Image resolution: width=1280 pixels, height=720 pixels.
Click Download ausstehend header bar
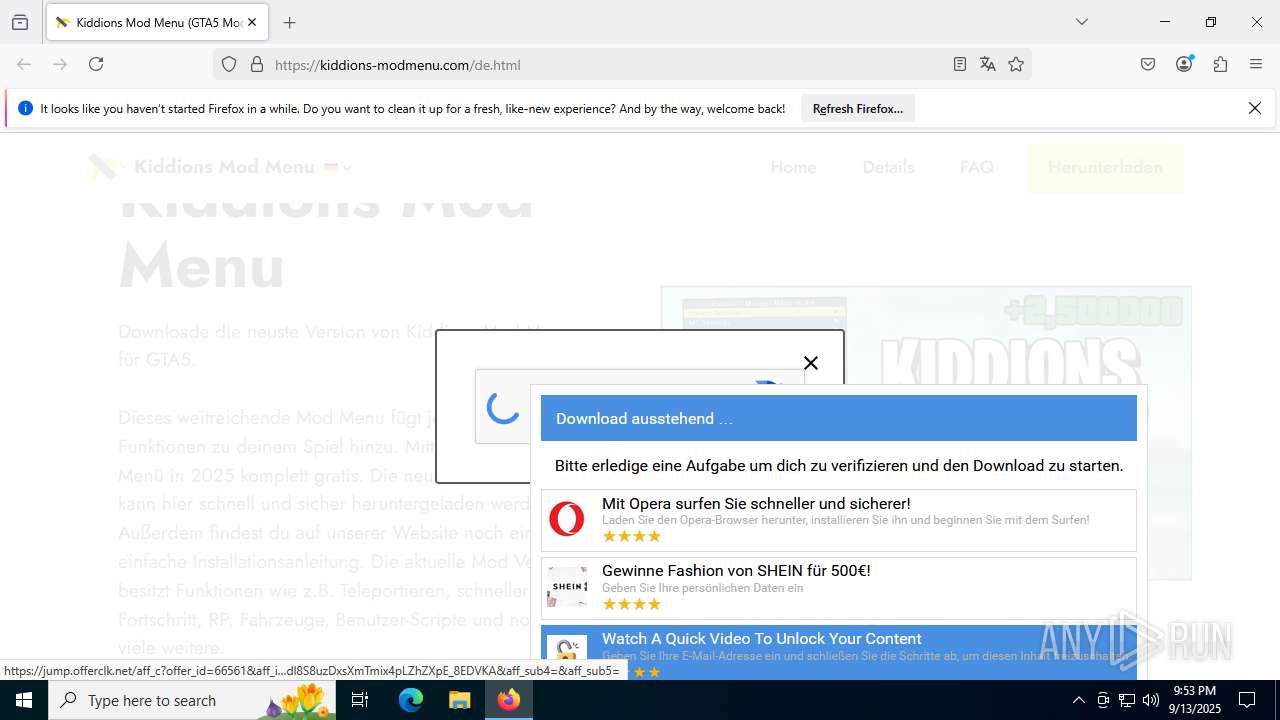(x=839, y=418)
